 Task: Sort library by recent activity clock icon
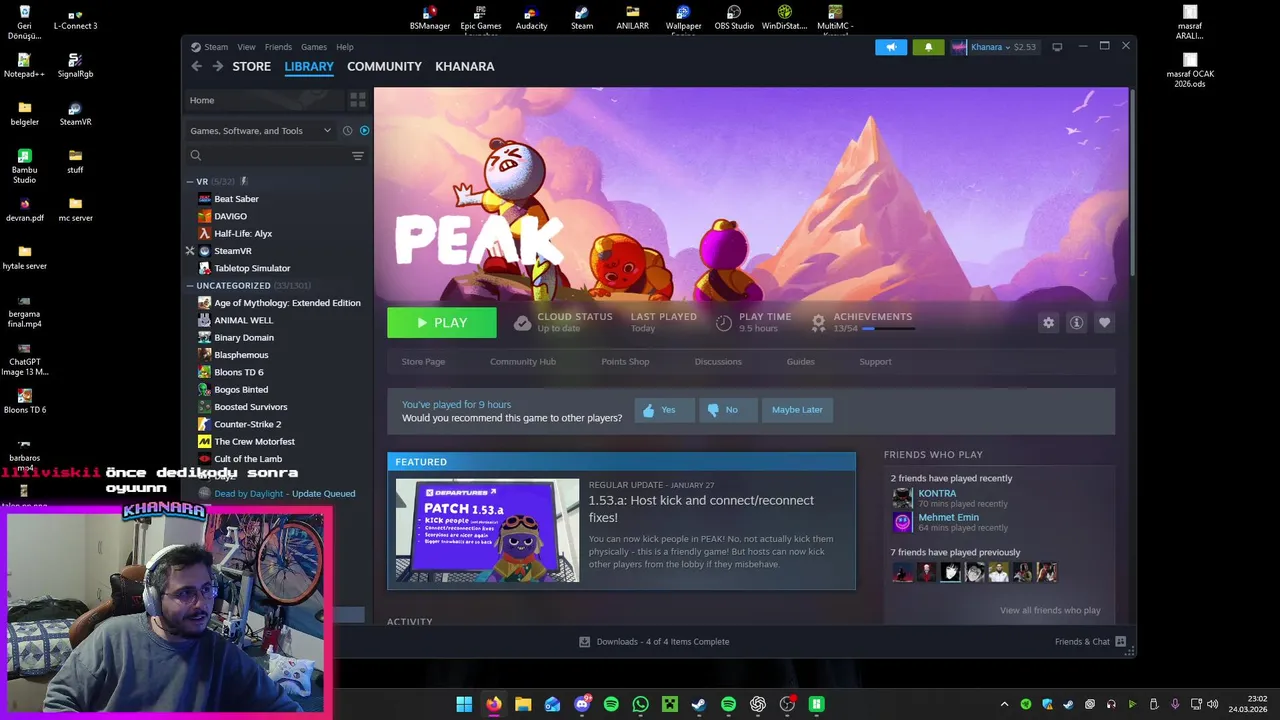point(347,131)
